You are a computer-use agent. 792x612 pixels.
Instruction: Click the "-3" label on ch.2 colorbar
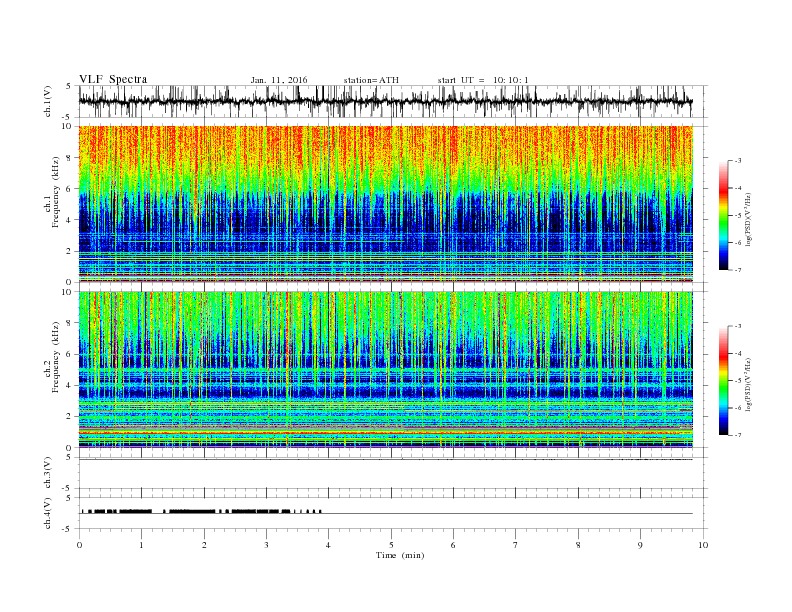[738, 326]
